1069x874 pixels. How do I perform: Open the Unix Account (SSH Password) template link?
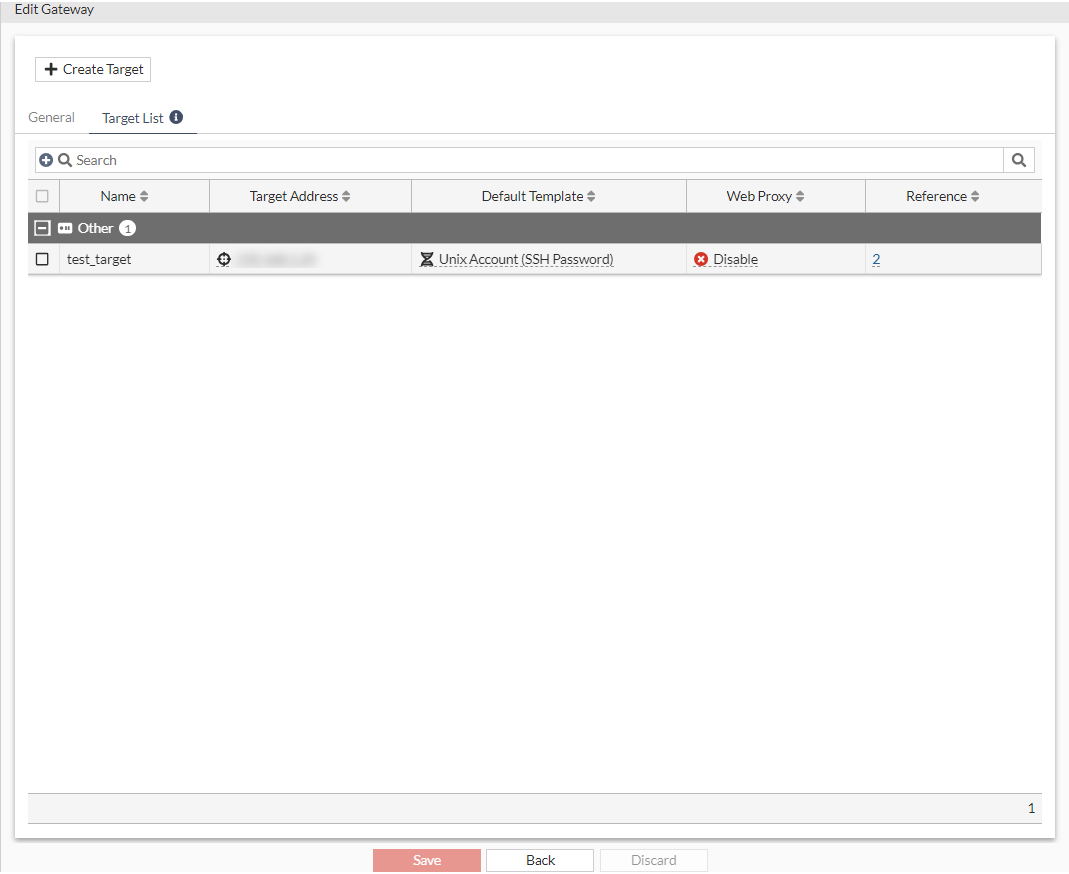(523, 259)
